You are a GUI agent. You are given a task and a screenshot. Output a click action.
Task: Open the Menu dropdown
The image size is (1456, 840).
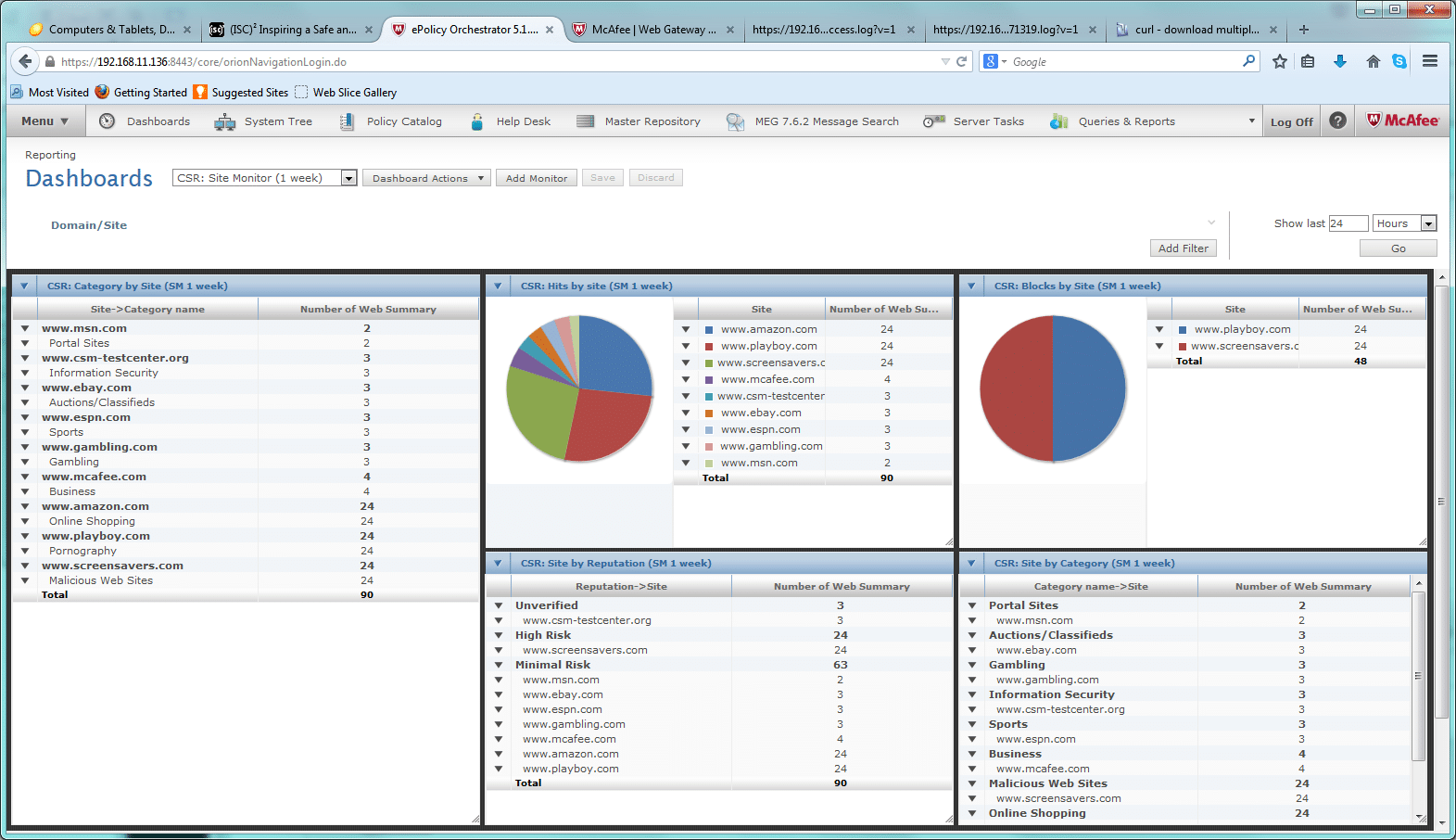pos(45,121)
